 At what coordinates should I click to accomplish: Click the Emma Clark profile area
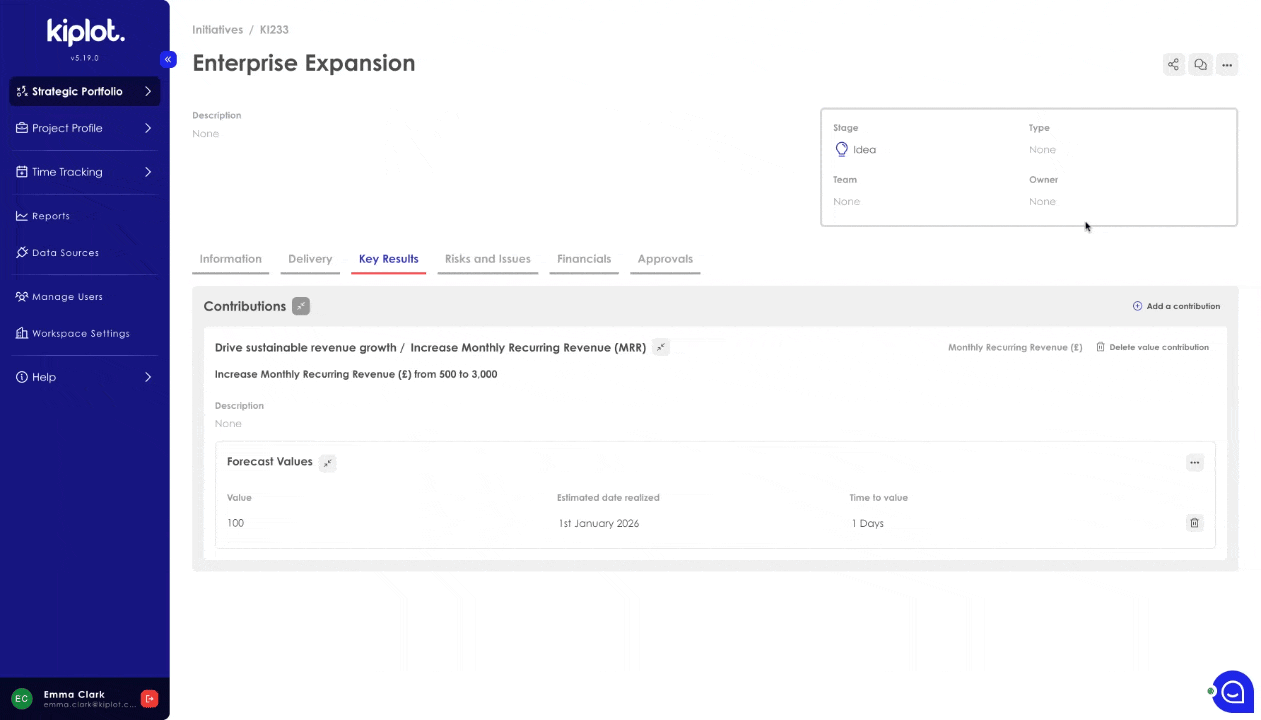click(x=74, y=698)
